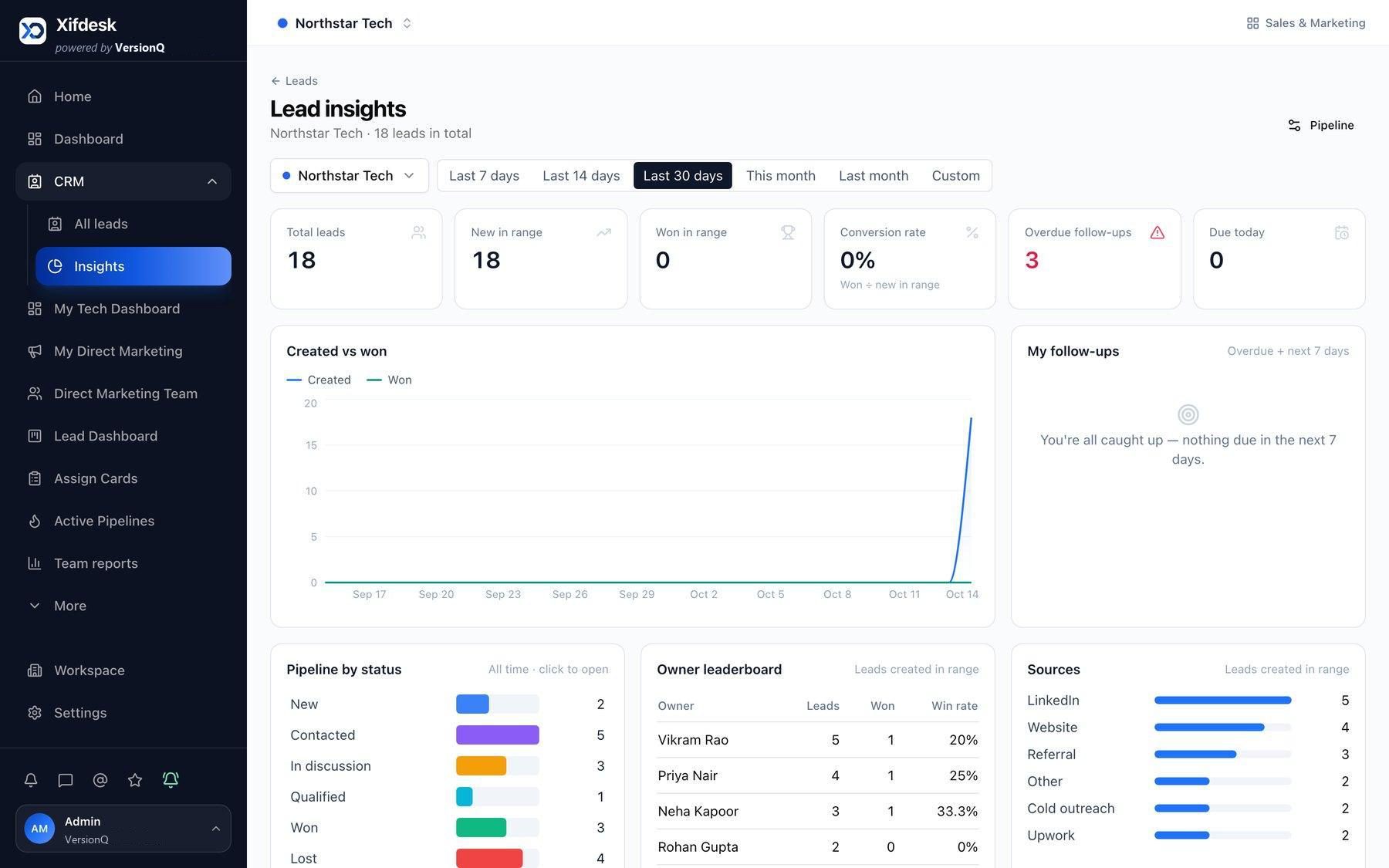Click the Total leads people icon
1389x868 pixels.
(x=418, y=232)
